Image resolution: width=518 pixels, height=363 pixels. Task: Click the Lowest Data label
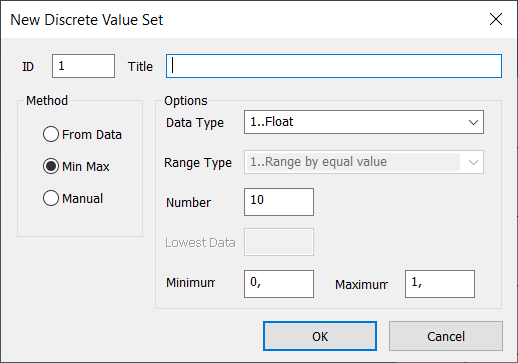tap(200, 243)
